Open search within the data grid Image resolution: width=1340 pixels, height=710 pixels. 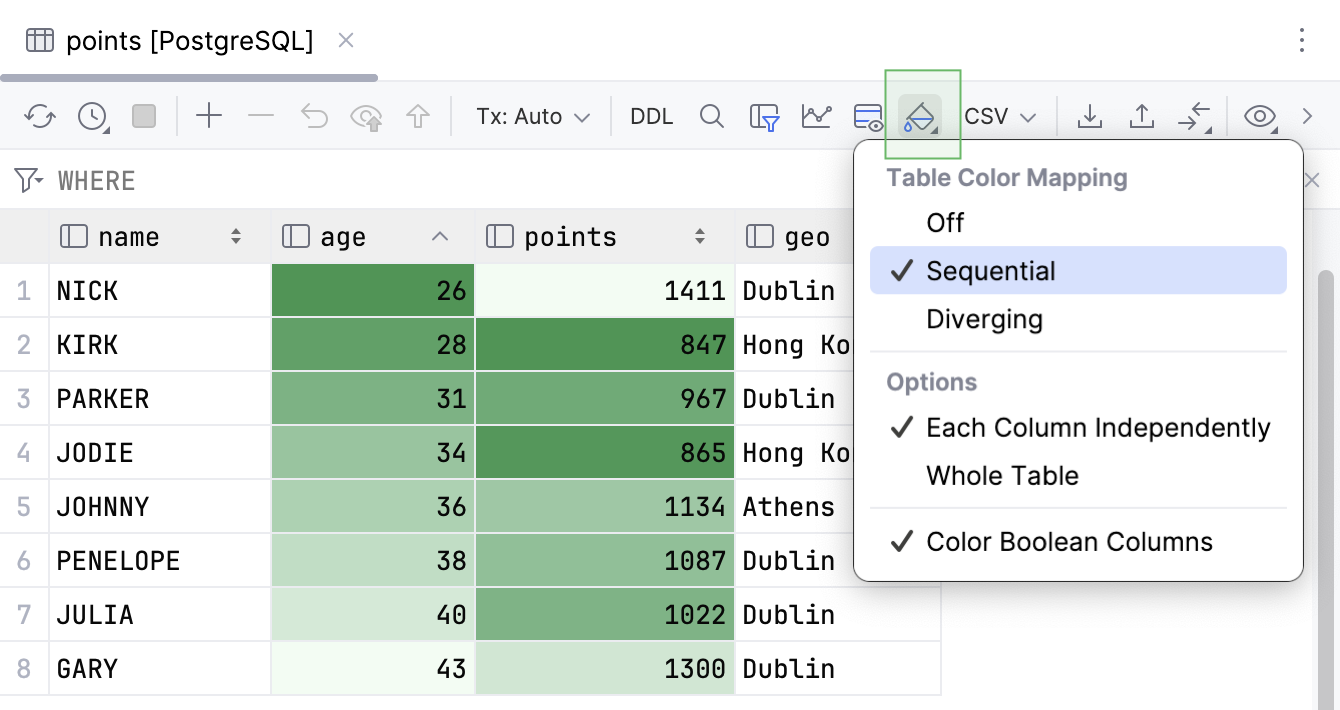tap(712, 115)
